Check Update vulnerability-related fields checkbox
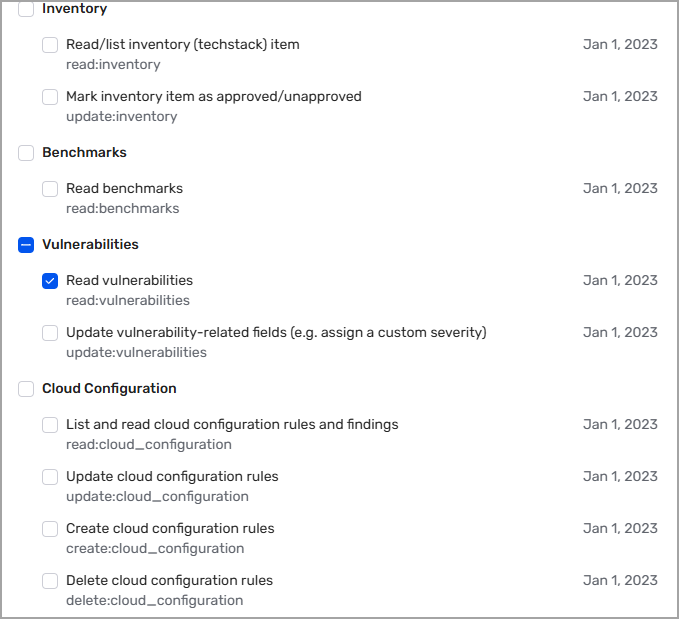679x619 pixels. pyautogui.click(x=50, y=333)
